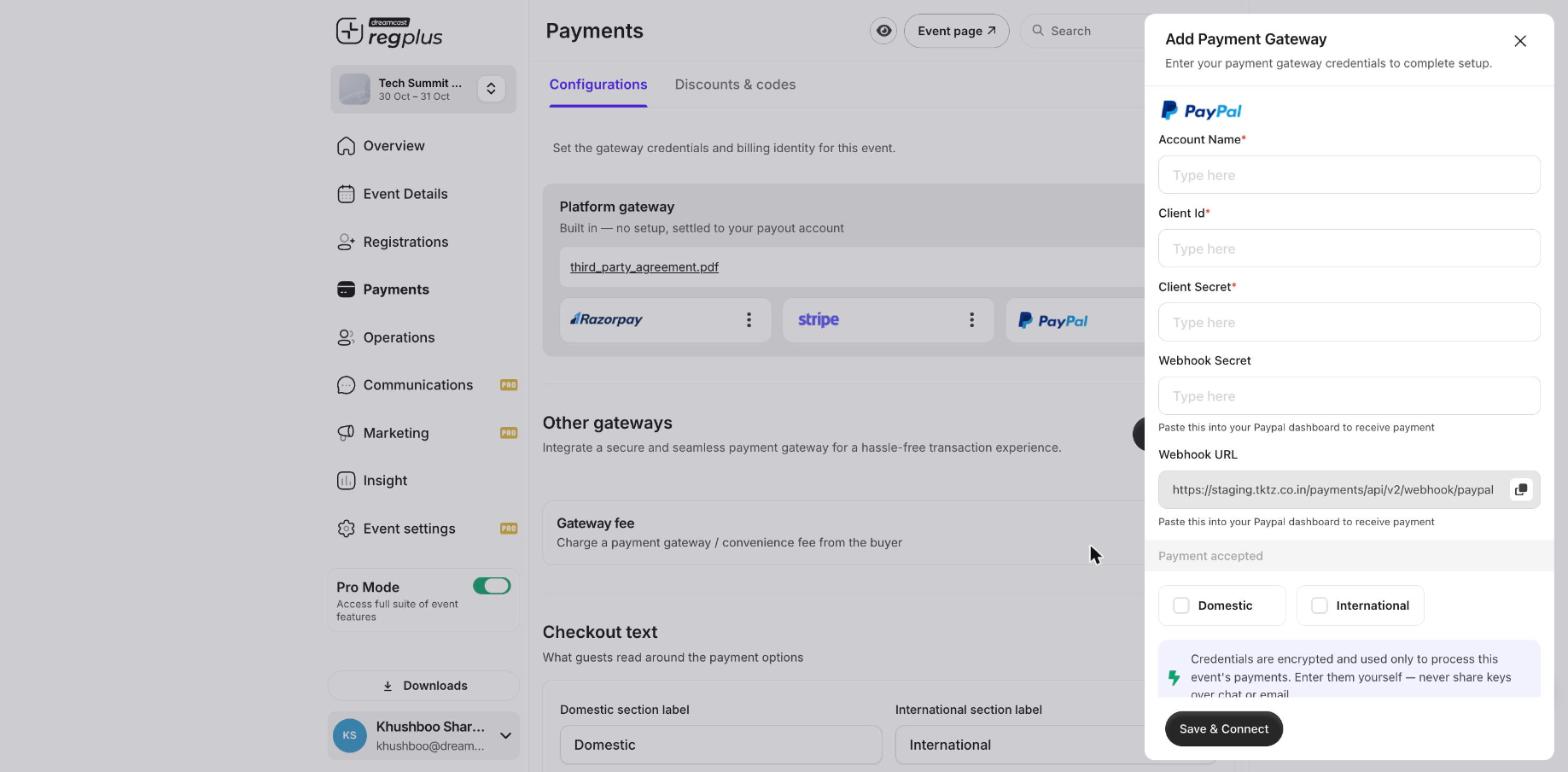Switch to Configurations tab
This screenshot has height=772, width=1568.
pos(598,85)
